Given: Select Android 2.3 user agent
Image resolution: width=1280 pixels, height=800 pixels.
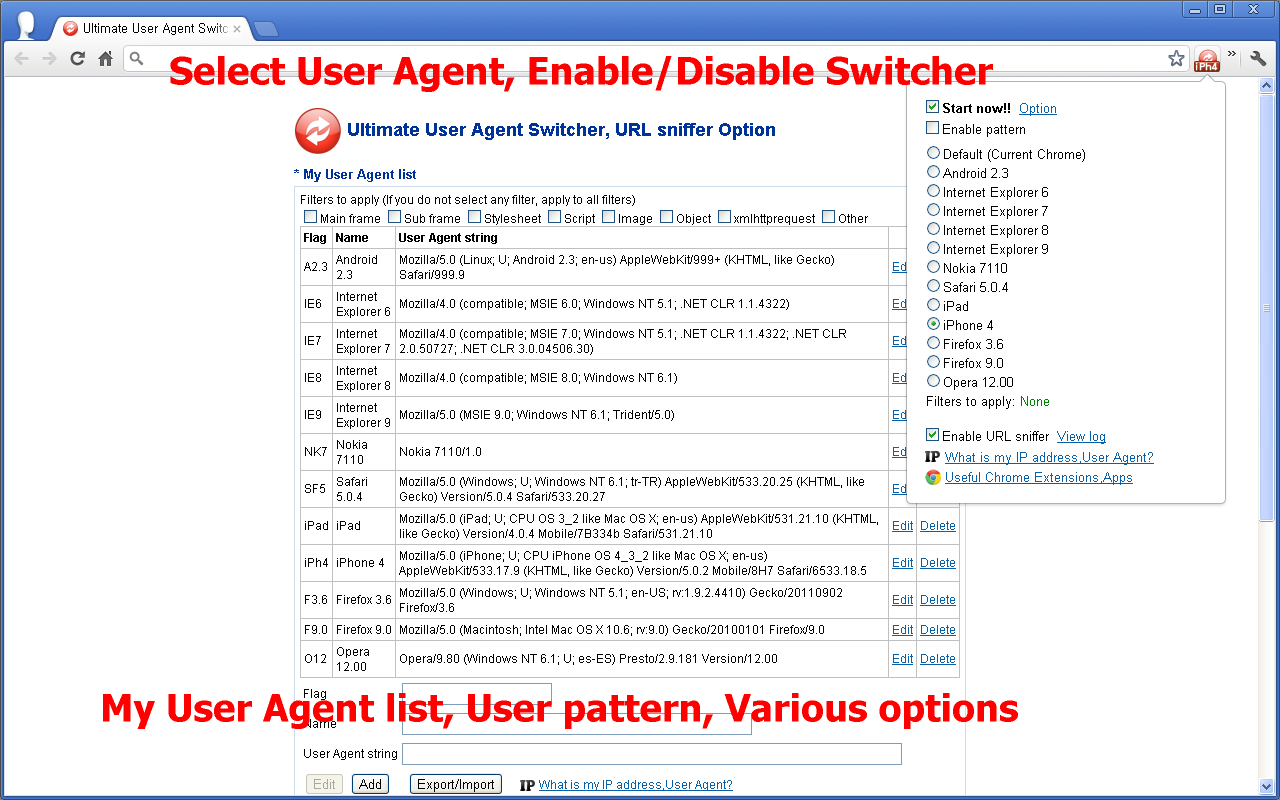Looking at the screenshot, I should (934, 172).
